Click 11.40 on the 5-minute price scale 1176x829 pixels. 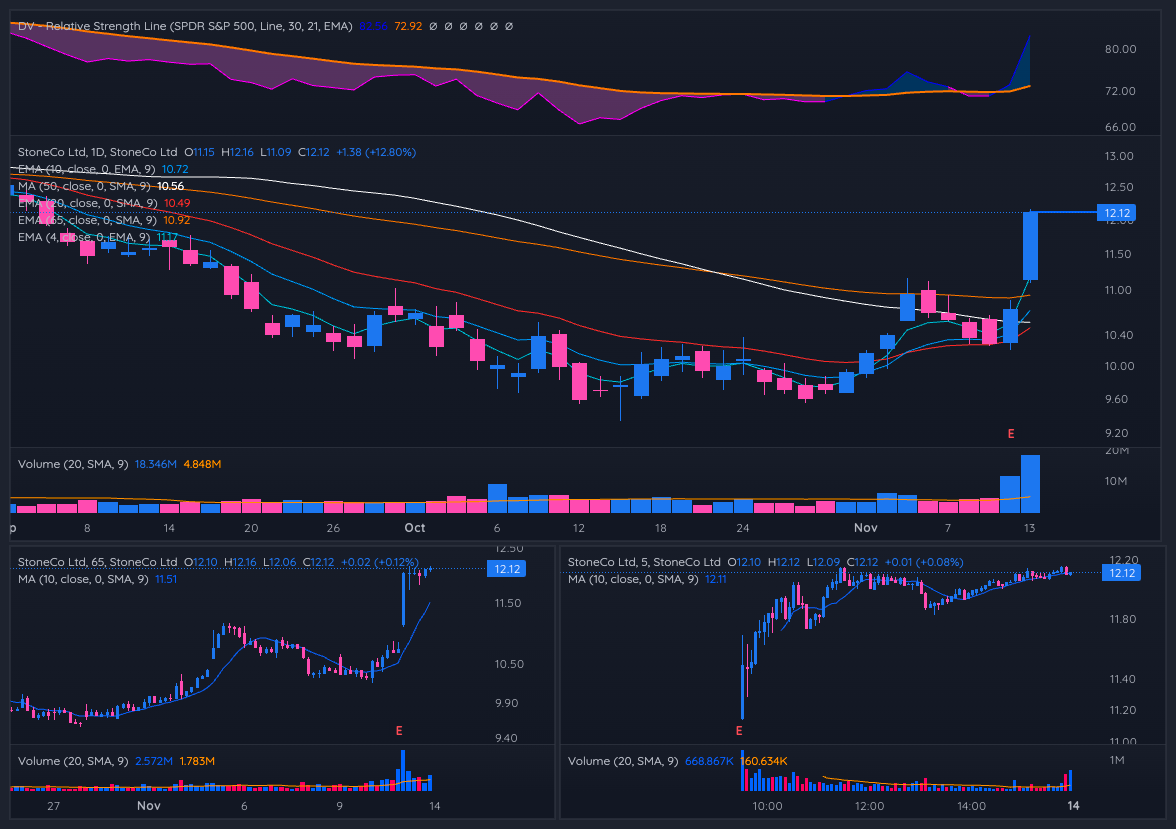pyautogui.click(x=1123, y=679)
